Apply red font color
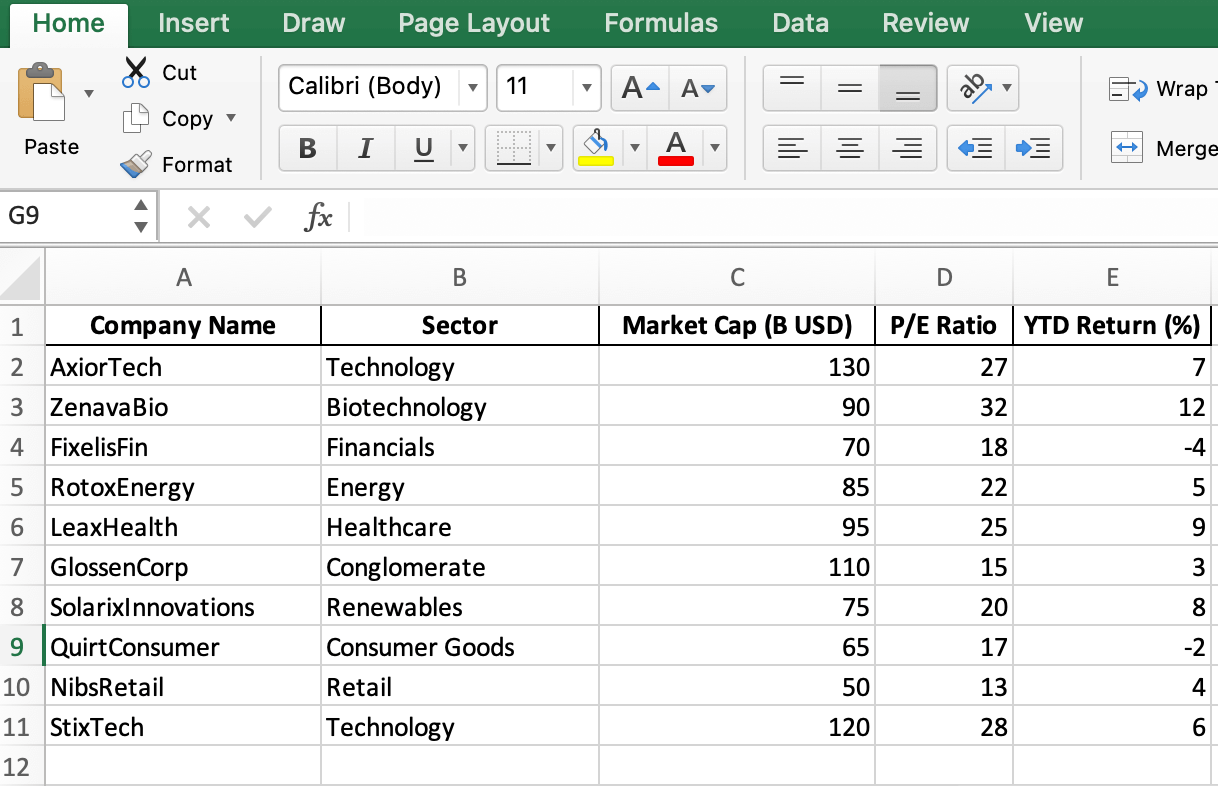1218x786 pixels. pyautogui.click(x=676, y=148)
